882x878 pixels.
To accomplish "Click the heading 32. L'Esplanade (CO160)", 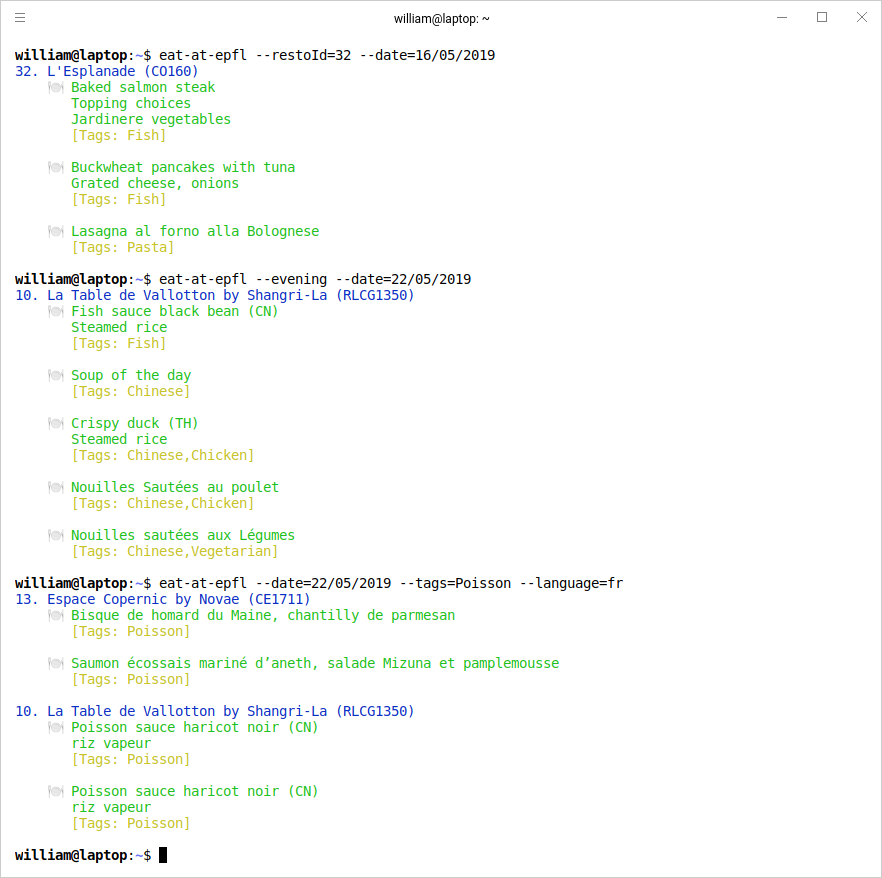I will coord(107,71).
